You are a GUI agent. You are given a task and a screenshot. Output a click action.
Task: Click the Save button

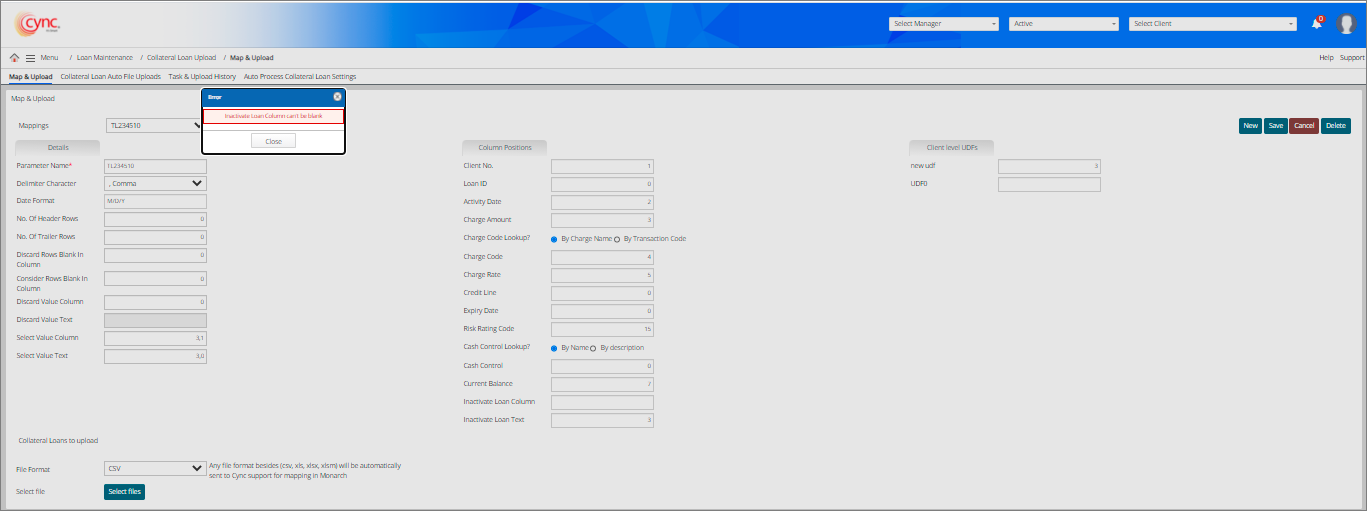[1276, 126]
